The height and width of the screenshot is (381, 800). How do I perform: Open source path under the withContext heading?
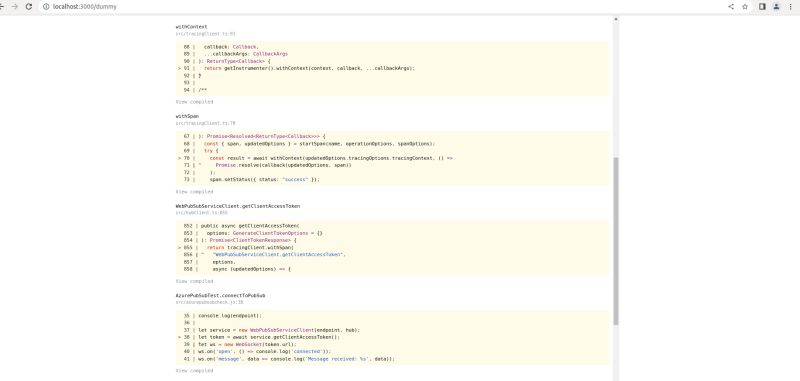tap(206, 34)
